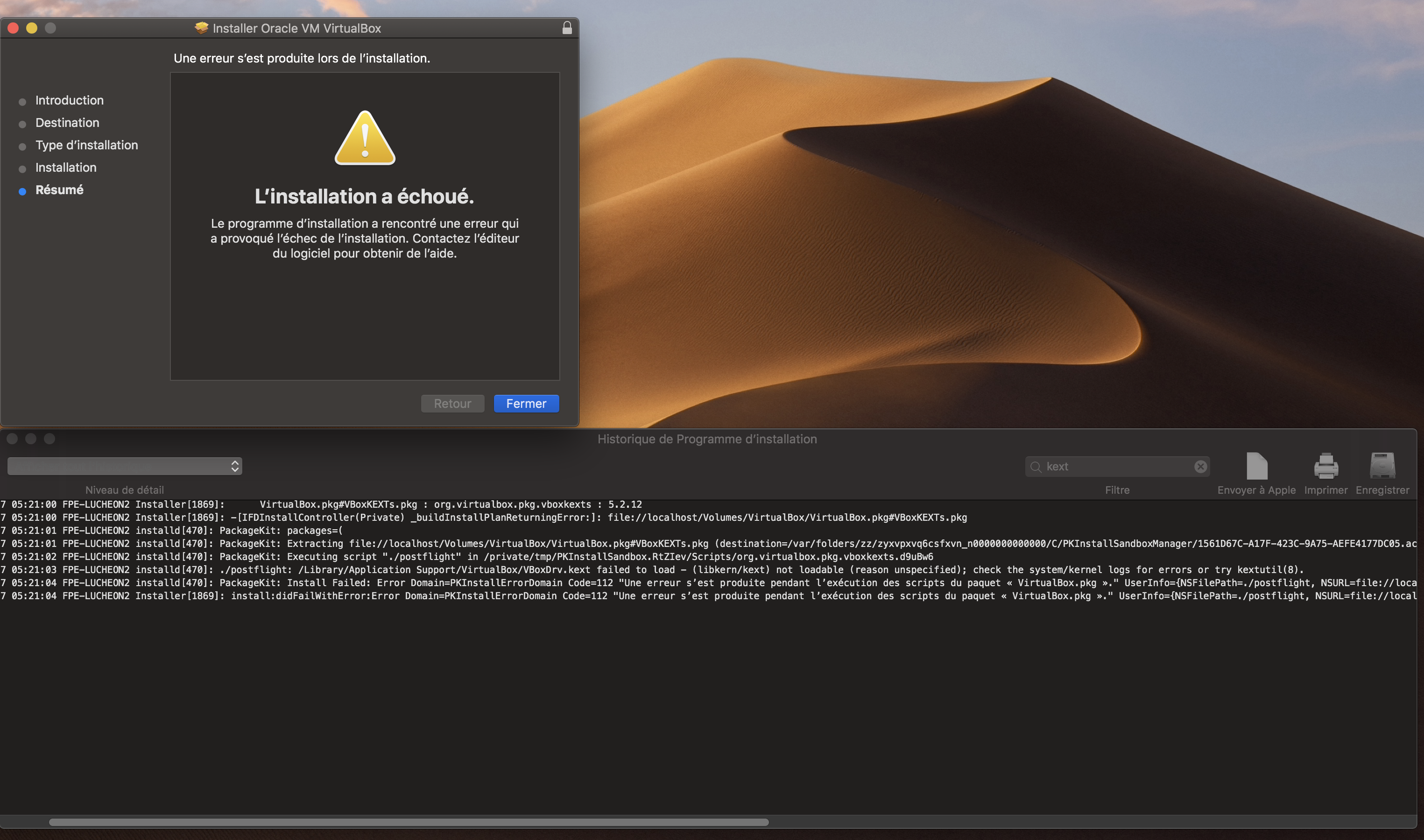Click the Envoyer à Apple document icon
The width and height of the screenshot is (1424, 840).
click(x=1256, y=466)
